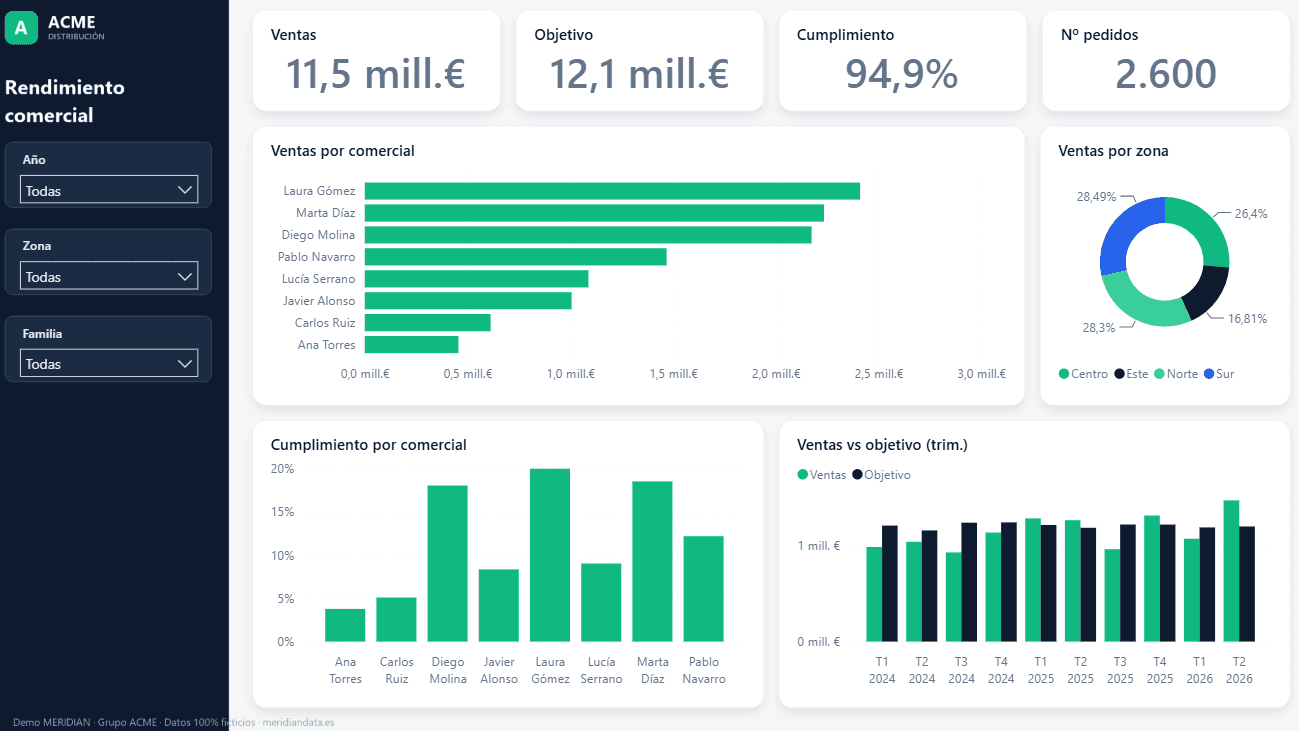This screenshot has width=1299, height=731.
Task: Click the 20% y-axis label
Action: [282, 469]
